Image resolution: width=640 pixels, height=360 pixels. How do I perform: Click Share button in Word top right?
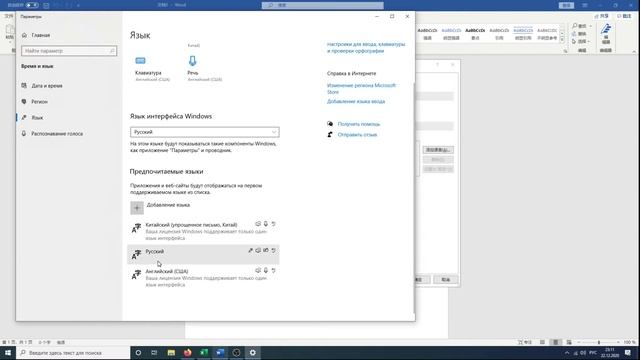coord(601,16)
